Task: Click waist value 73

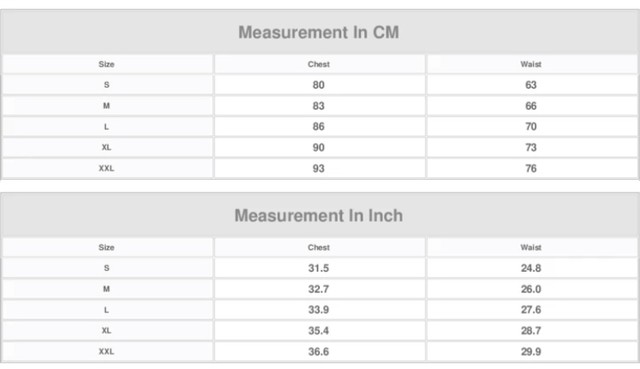Action: pos(531,147)
